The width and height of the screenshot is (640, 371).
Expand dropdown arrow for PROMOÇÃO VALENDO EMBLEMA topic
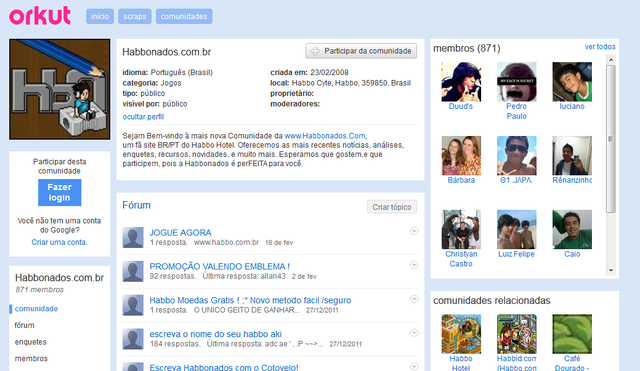[414, 265]
